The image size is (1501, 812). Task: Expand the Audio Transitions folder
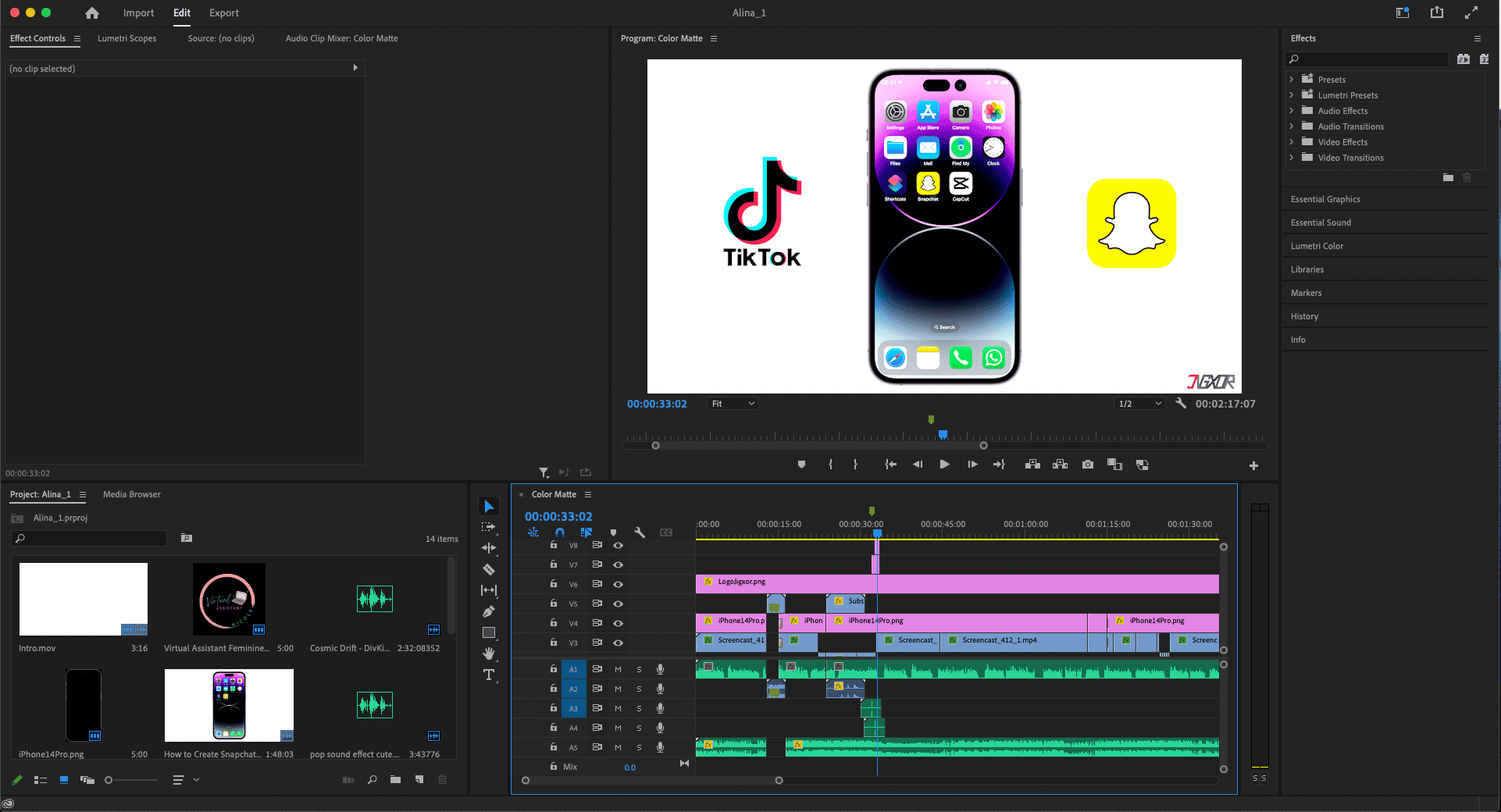[x=1292, y=126]
